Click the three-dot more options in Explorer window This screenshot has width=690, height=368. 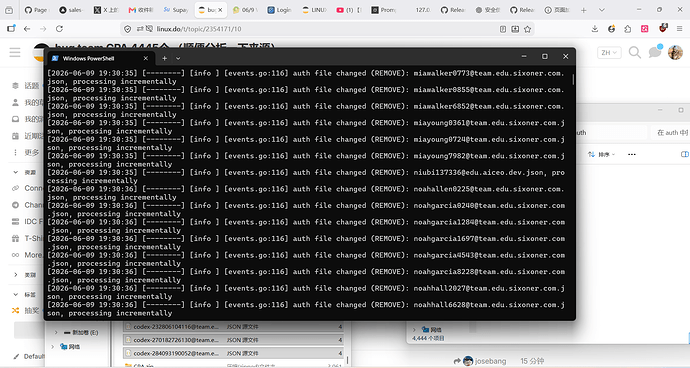(632, 155)
